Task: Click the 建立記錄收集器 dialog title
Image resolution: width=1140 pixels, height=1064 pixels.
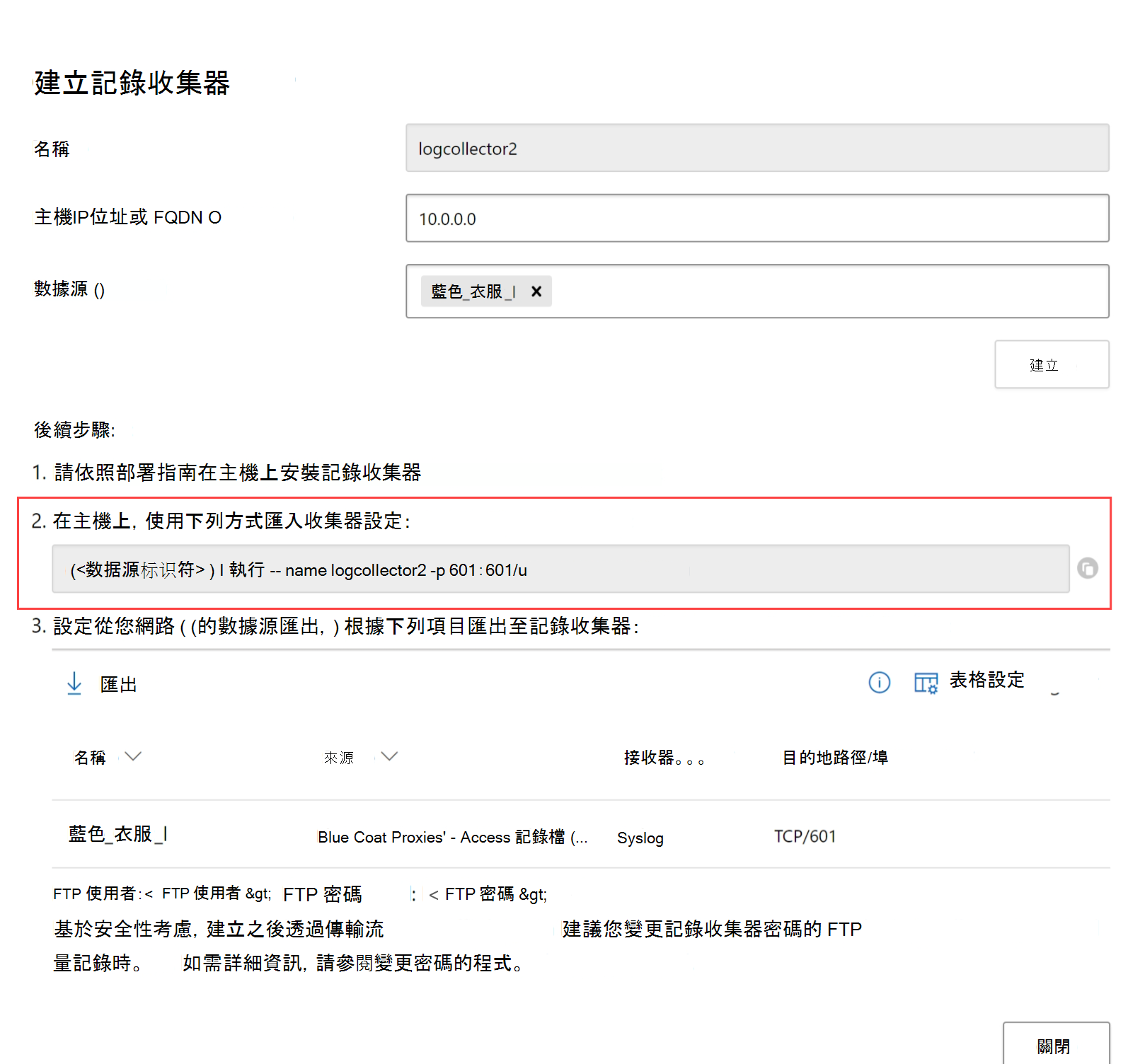Action: click(132, 83)
